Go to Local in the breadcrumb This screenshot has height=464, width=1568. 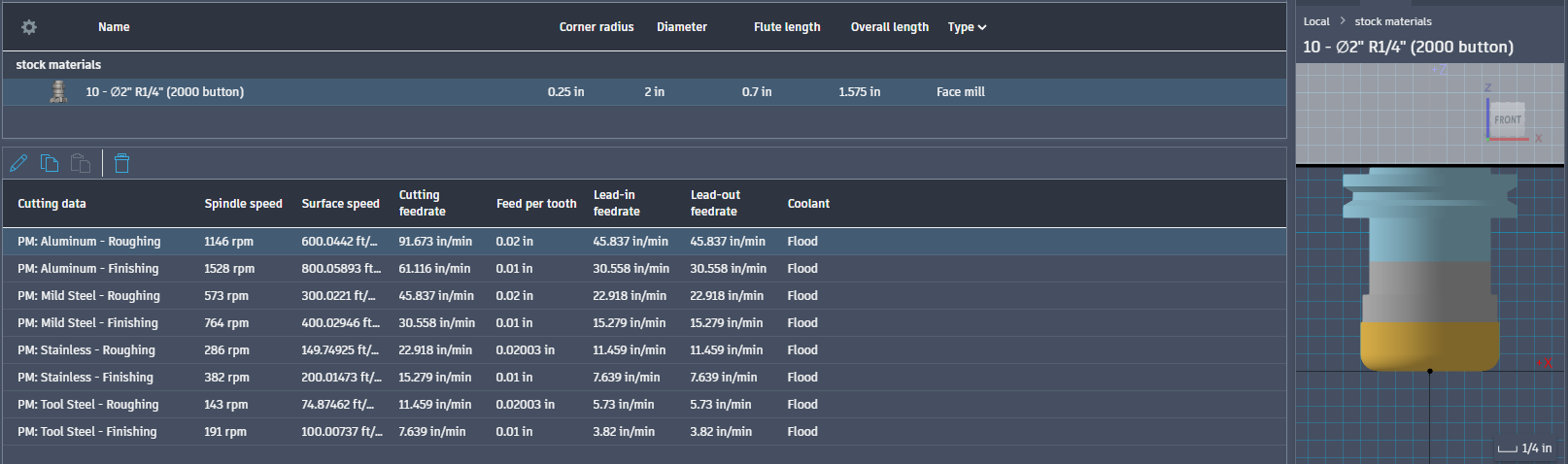click(1316, 21)
